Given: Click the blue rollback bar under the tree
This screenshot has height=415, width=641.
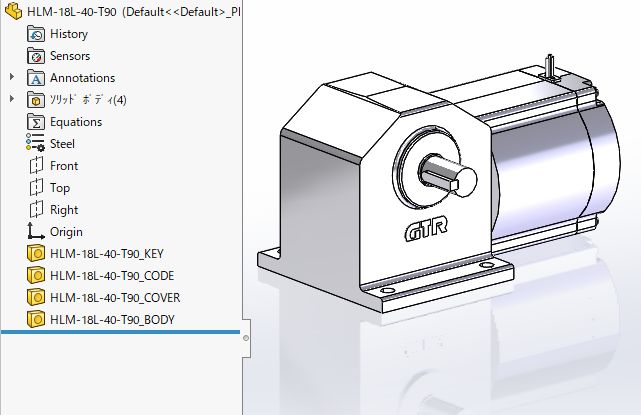Looking at the screenshot, I should pos(120,332).
